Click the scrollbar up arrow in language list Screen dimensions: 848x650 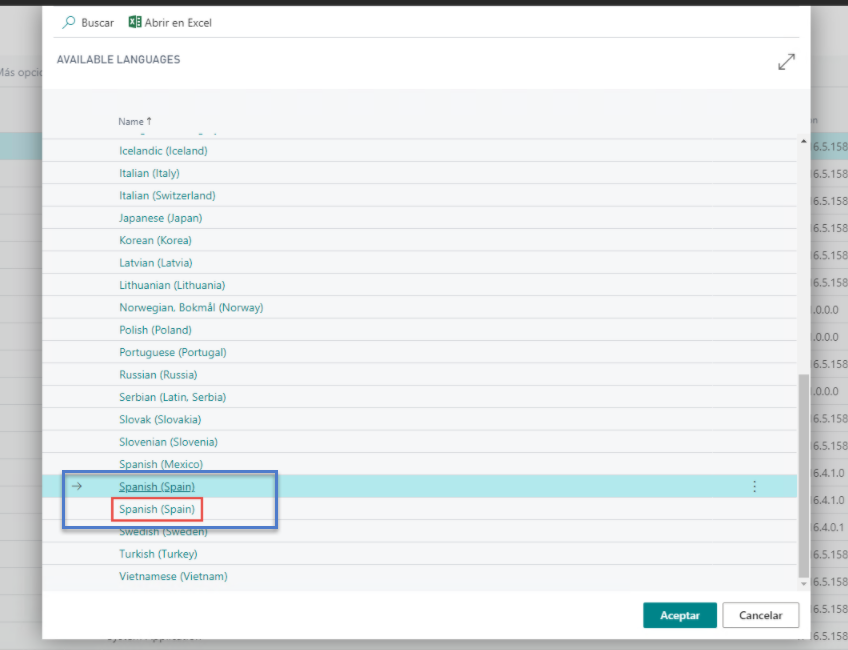(804, 142)
